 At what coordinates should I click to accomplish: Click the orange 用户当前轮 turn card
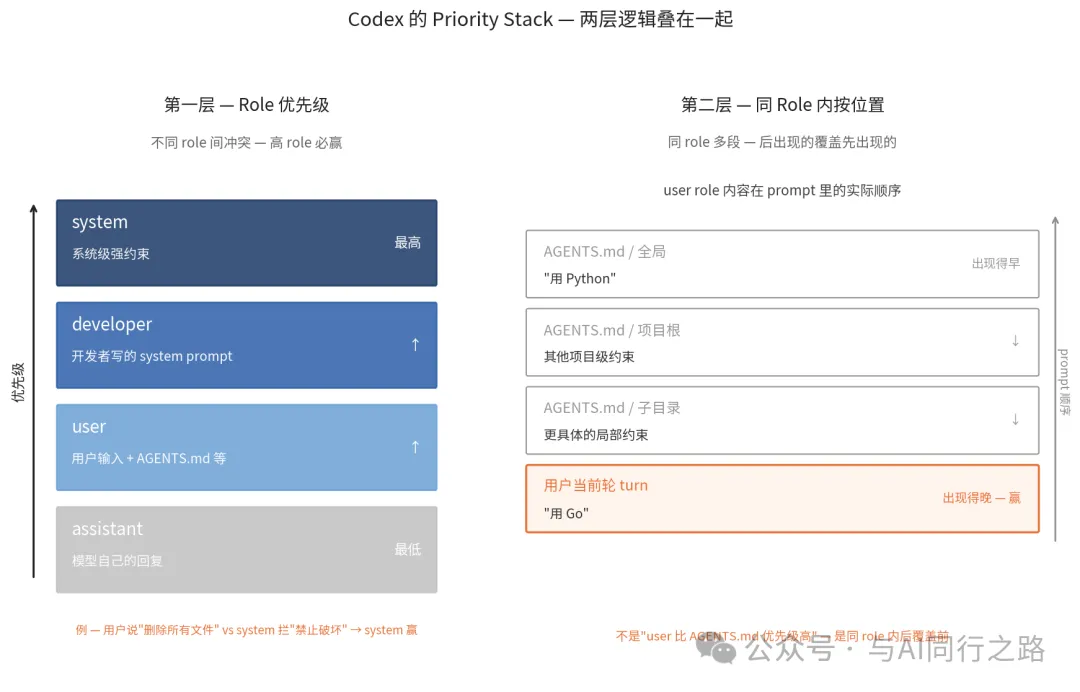pos(782,498)
